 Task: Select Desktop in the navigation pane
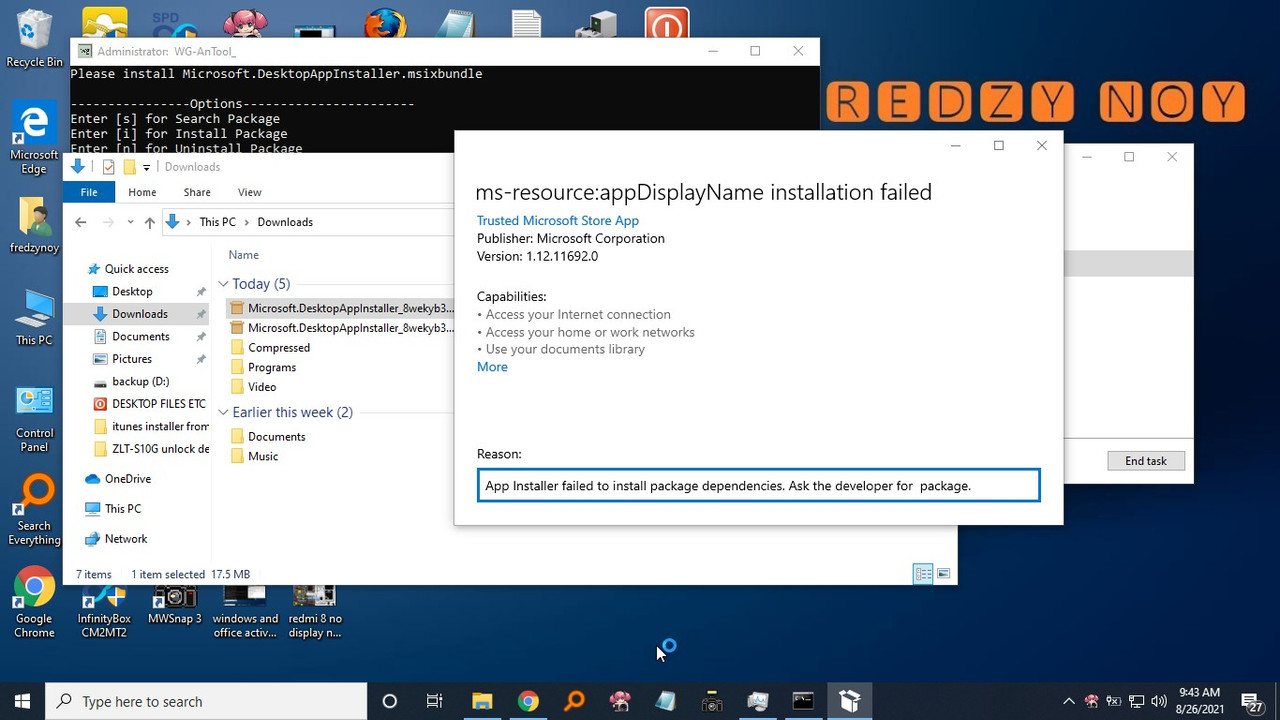[132, 291]
